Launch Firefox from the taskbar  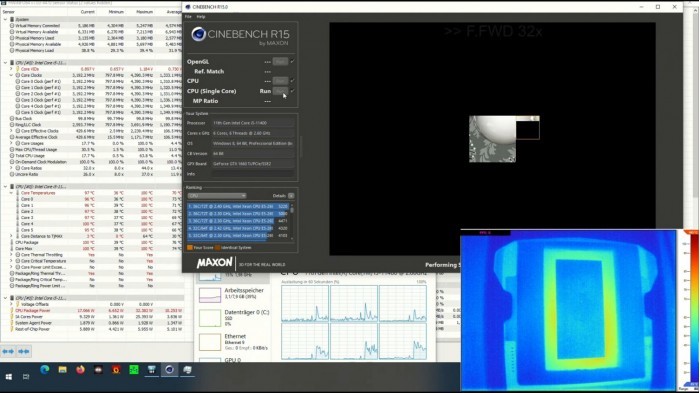[x=80, y=370]
